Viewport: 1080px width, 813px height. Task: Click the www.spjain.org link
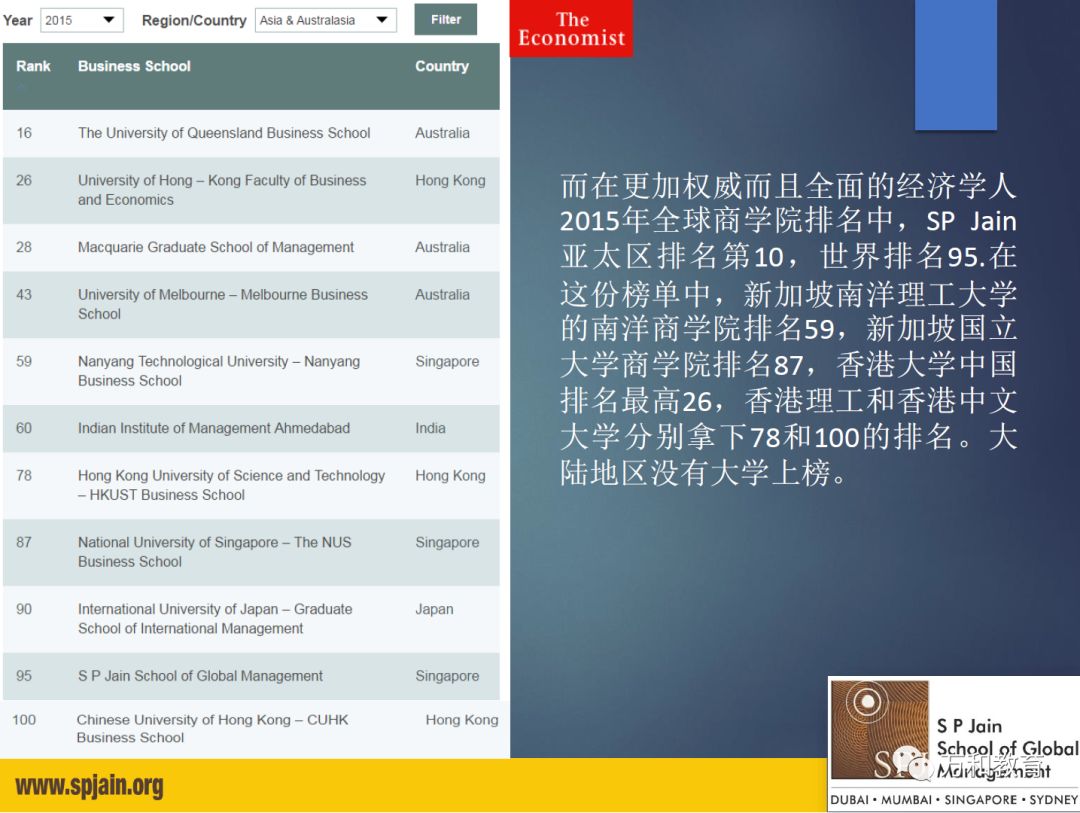point(90,785)
